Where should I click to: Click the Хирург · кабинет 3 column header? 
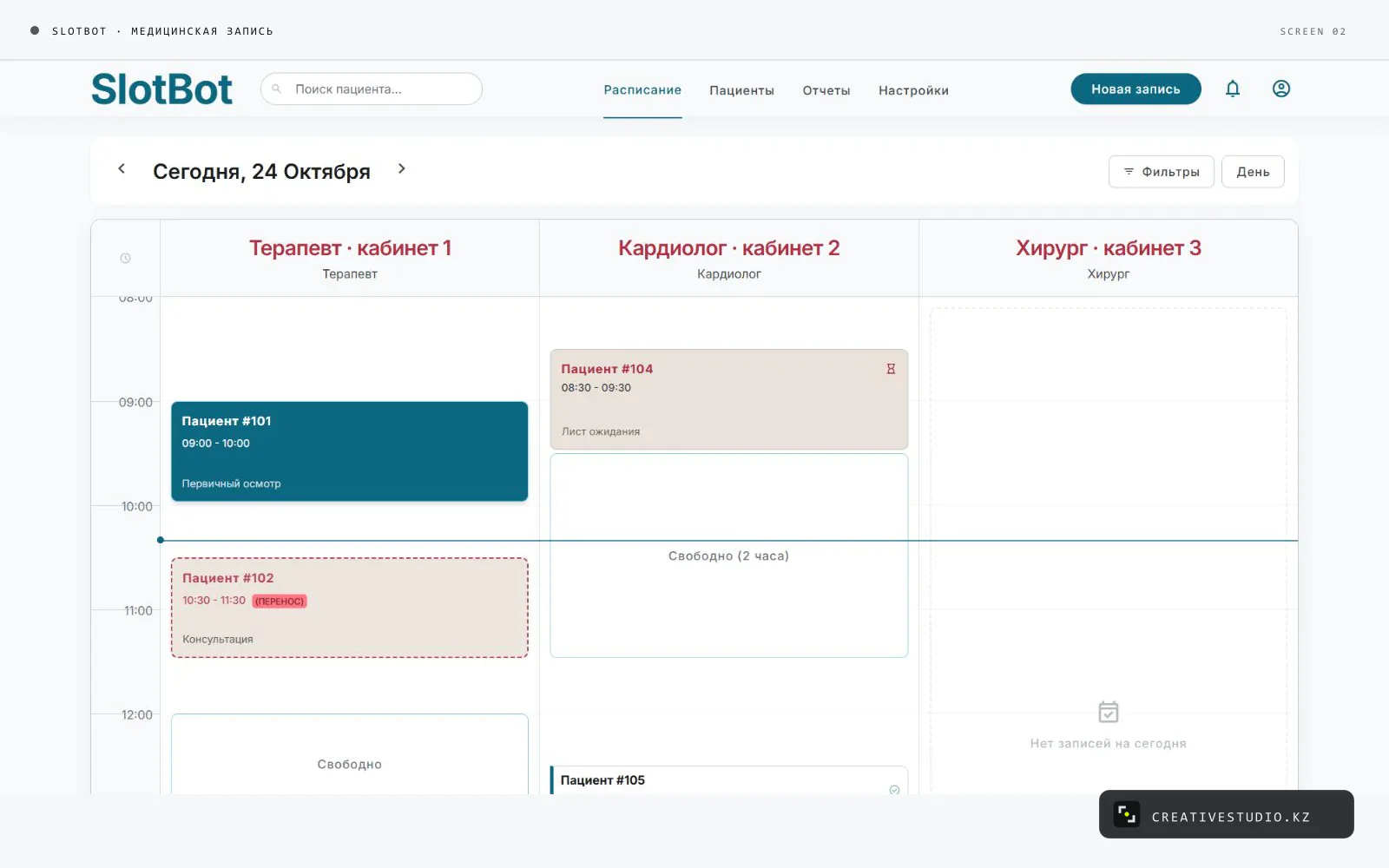point(1109,258)
